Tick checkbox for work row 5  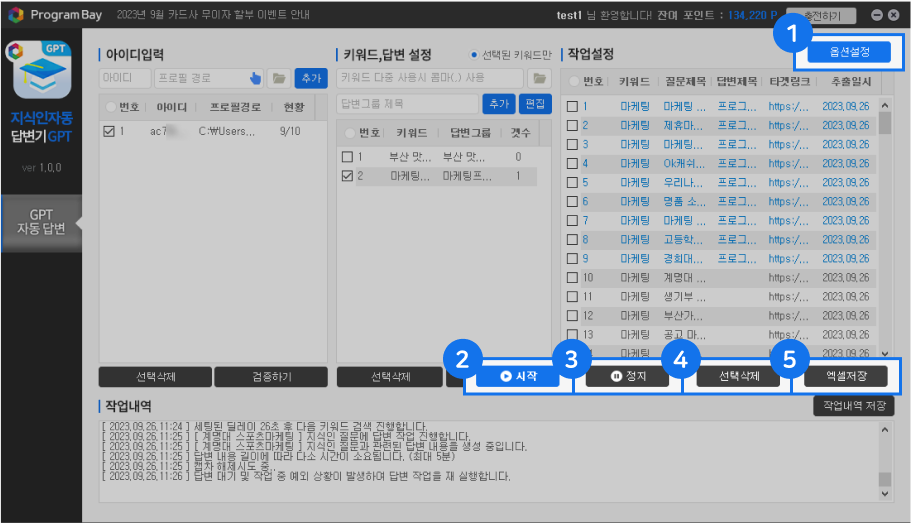[572, 183]
